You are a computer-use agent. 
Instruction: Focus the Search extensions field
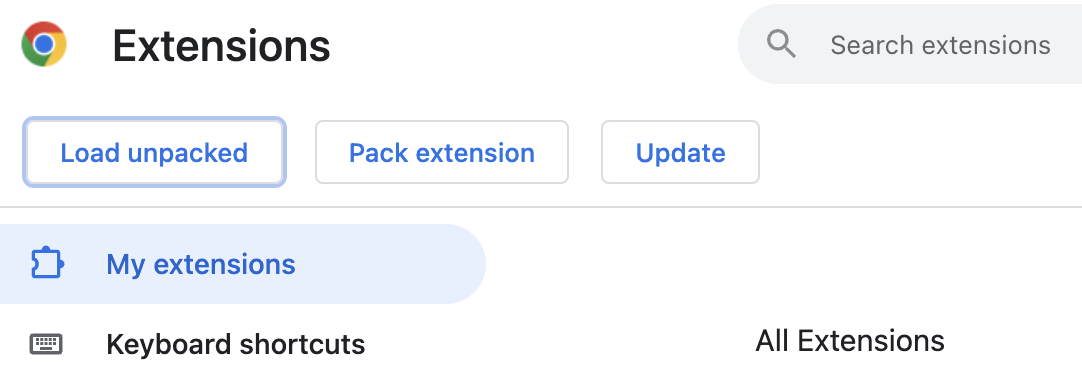tap(910, 45)
